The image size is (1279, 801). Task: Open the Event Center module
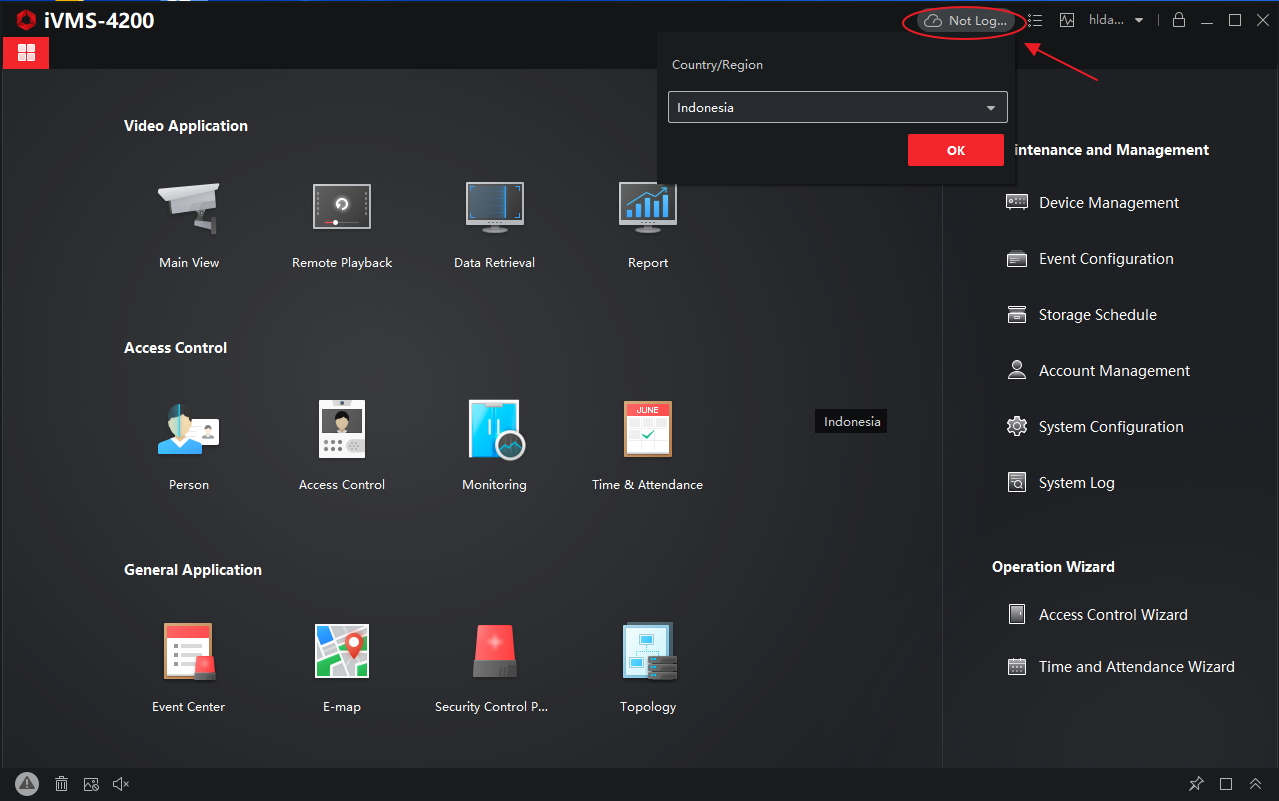tap(189, 651)
